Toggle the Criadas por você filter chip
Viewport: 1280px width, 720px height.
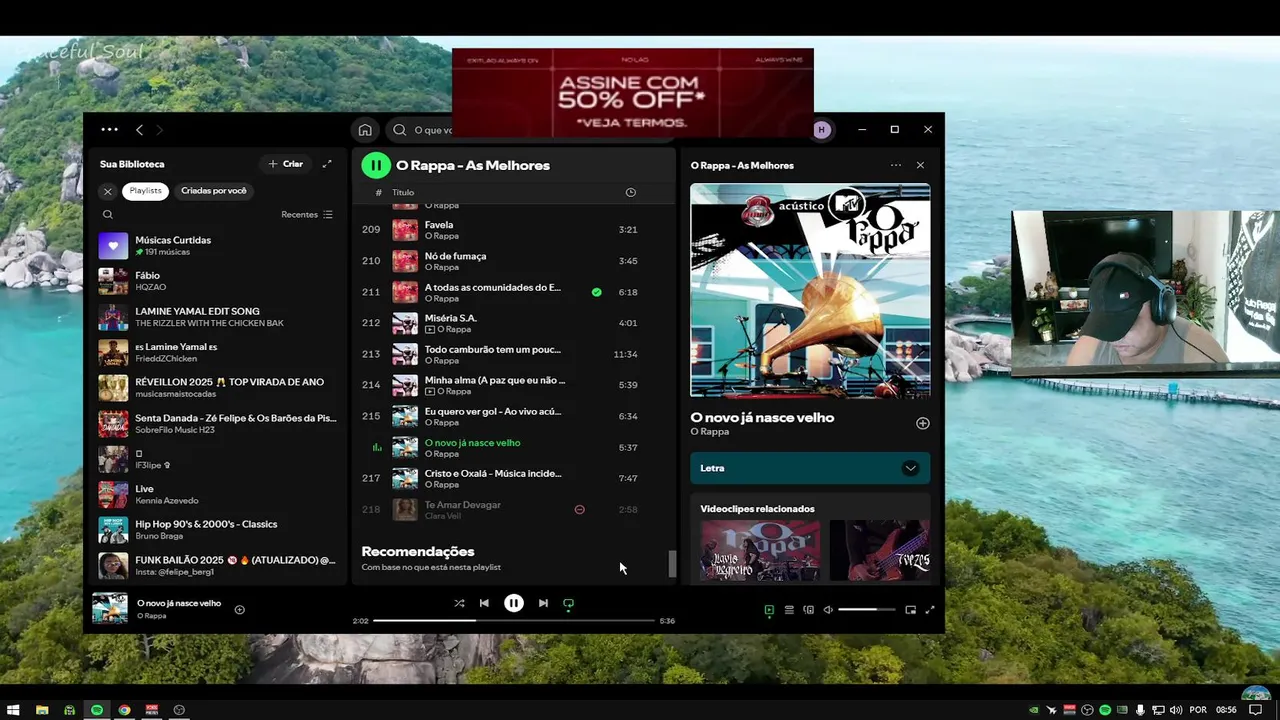[214, 191]
